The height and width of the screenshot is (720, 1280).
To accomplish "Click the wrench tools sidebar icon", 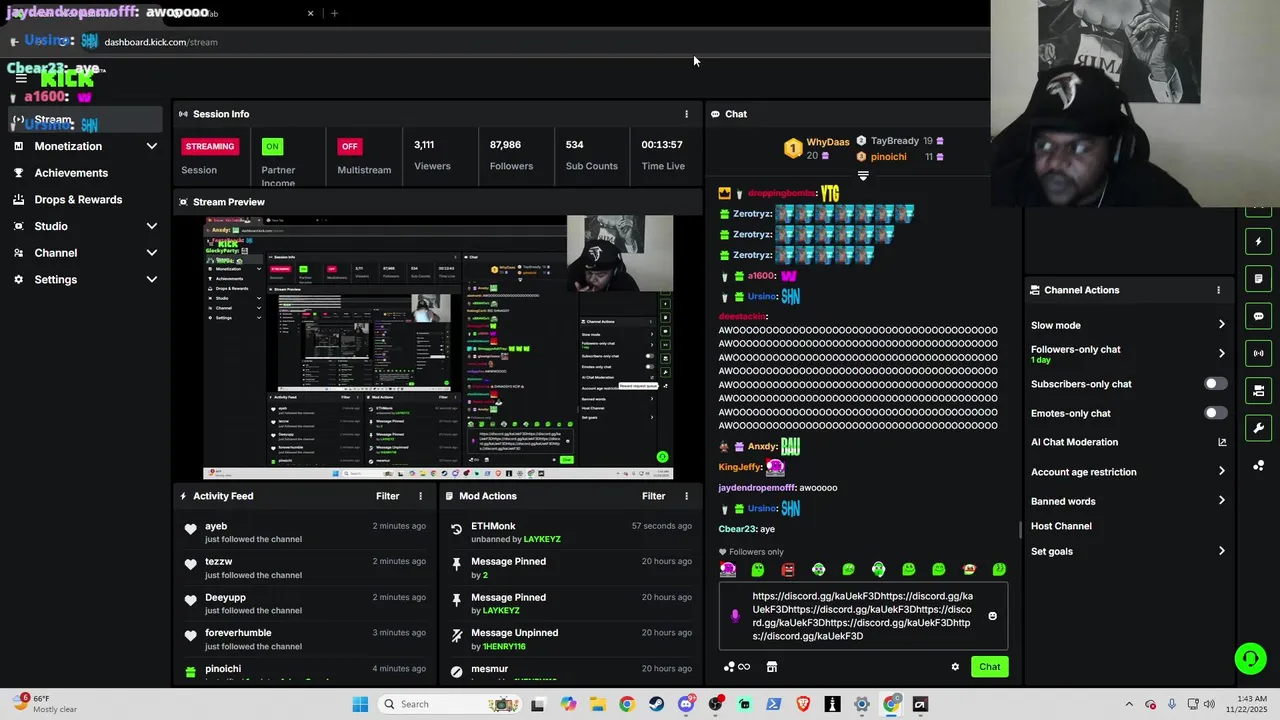I will click(x=1258, y=428).
